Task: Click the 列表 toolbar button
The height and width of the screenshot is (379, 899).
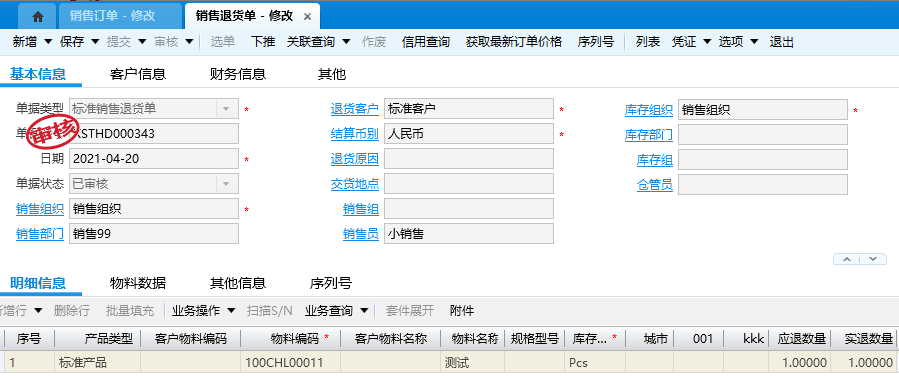Action: click(648, 41)
